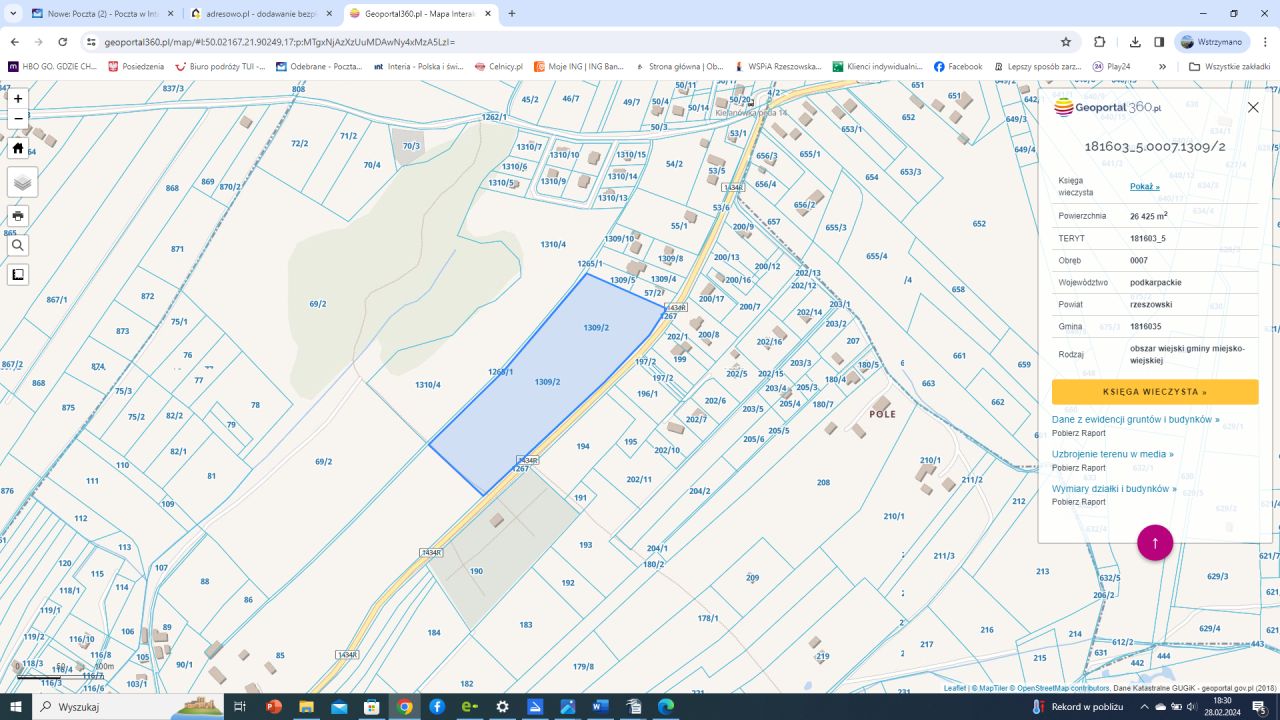Click the KSIĘGA WIECZYSTA yellow button
The image size is (1280, 720).
coord(1154,392)
